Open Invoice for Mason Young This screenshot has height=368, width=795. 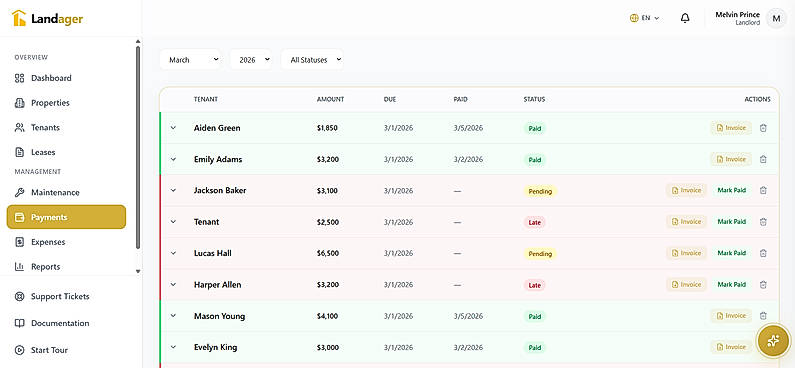click(731, 316)
